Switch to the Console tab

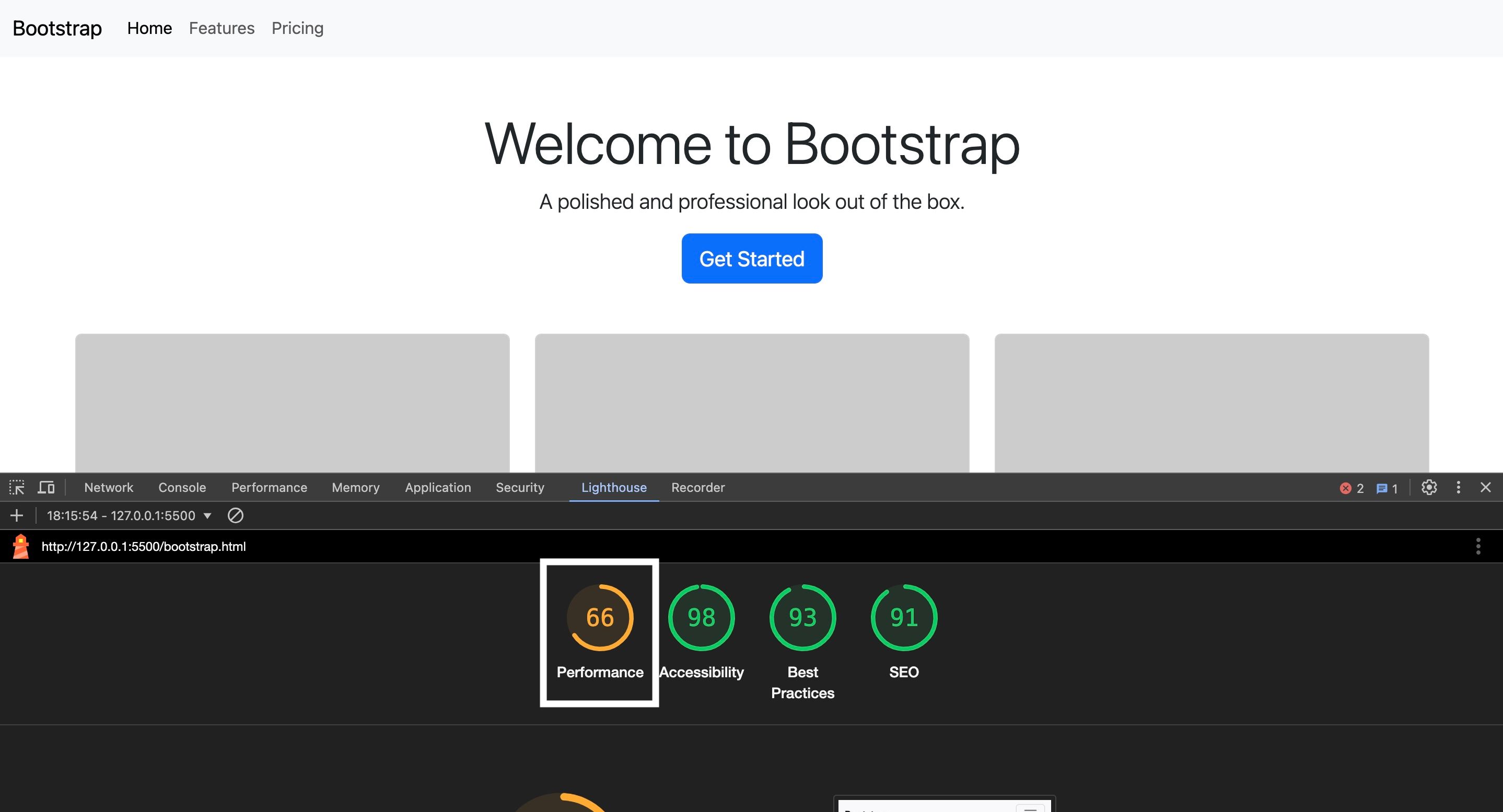point(182,487)
